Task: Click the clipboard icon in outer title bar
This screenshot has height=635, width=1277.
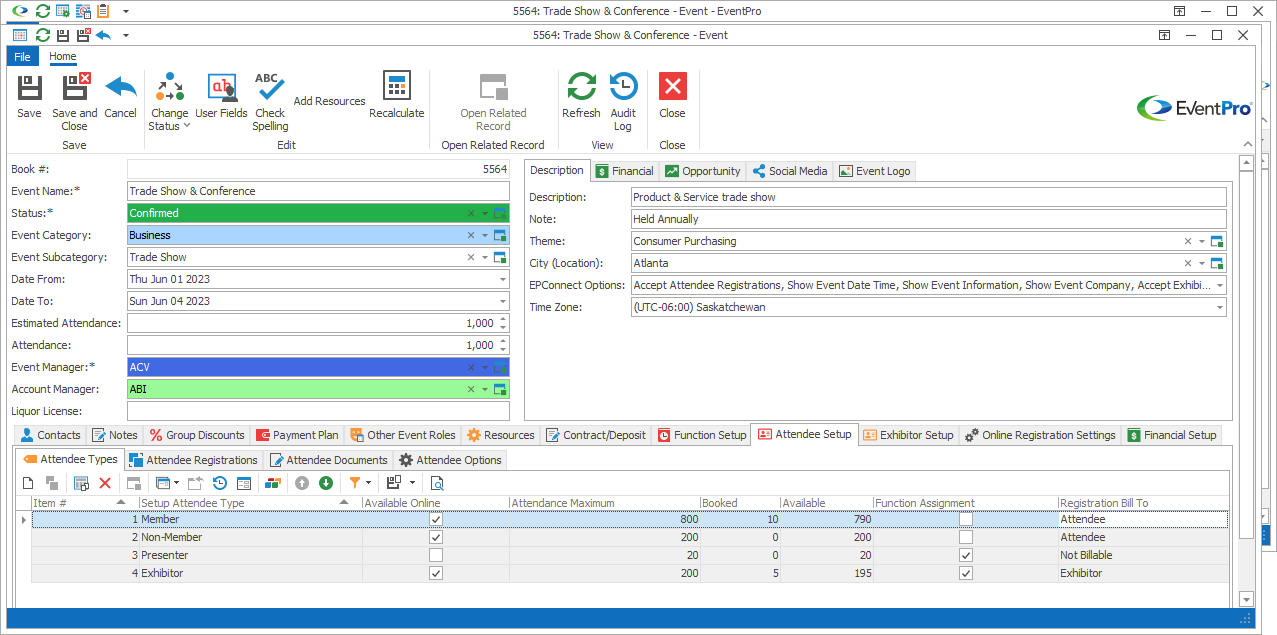Action: point(103,11)
